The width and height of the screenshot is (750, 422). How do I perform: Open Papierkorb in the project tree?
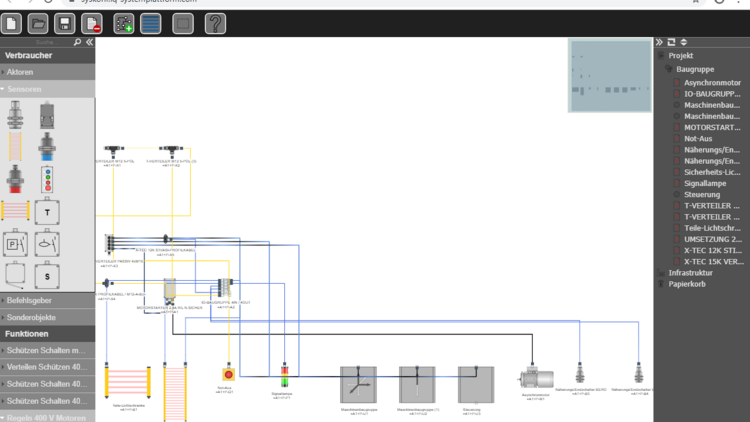(688, 284)
